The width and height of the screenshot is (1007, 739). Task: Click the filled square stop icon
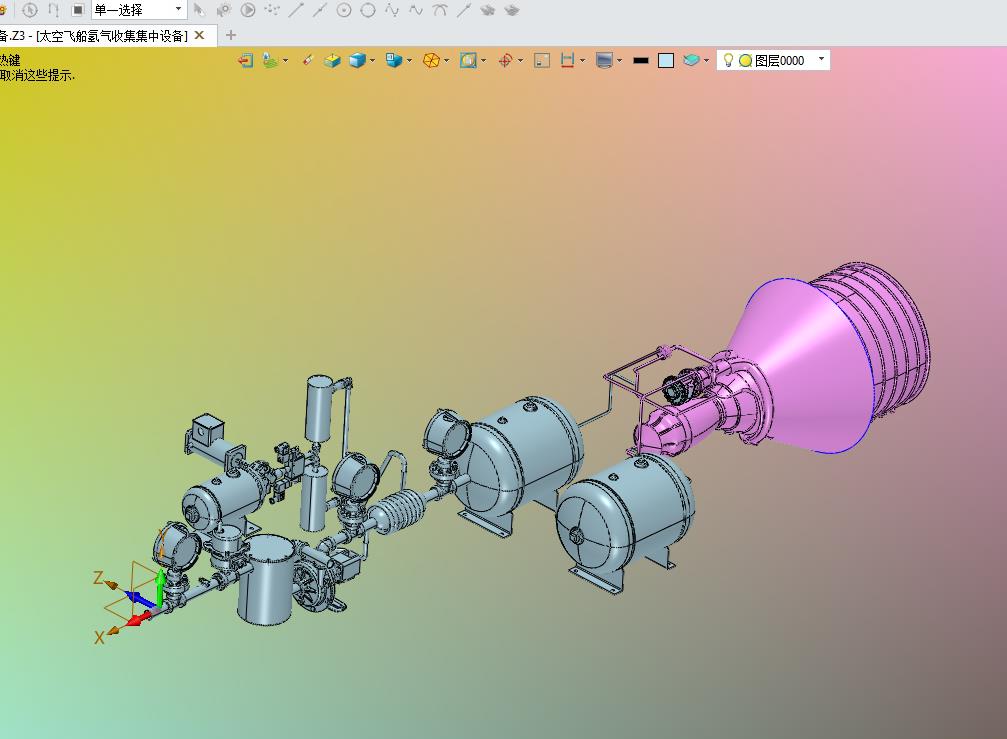(78, 10)
